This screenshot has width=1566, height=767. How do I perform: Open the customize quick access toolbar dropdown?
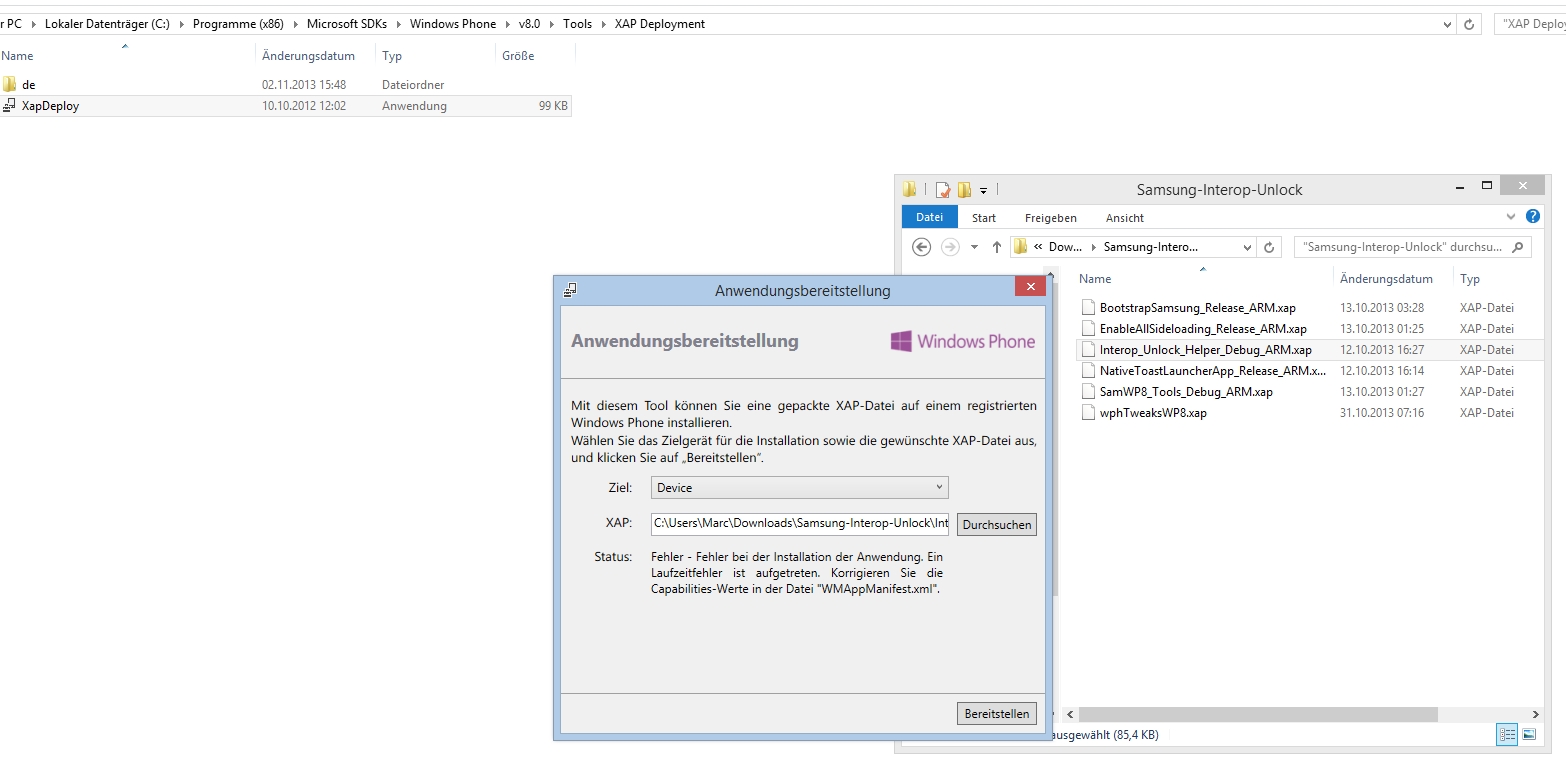coord(984,190)
